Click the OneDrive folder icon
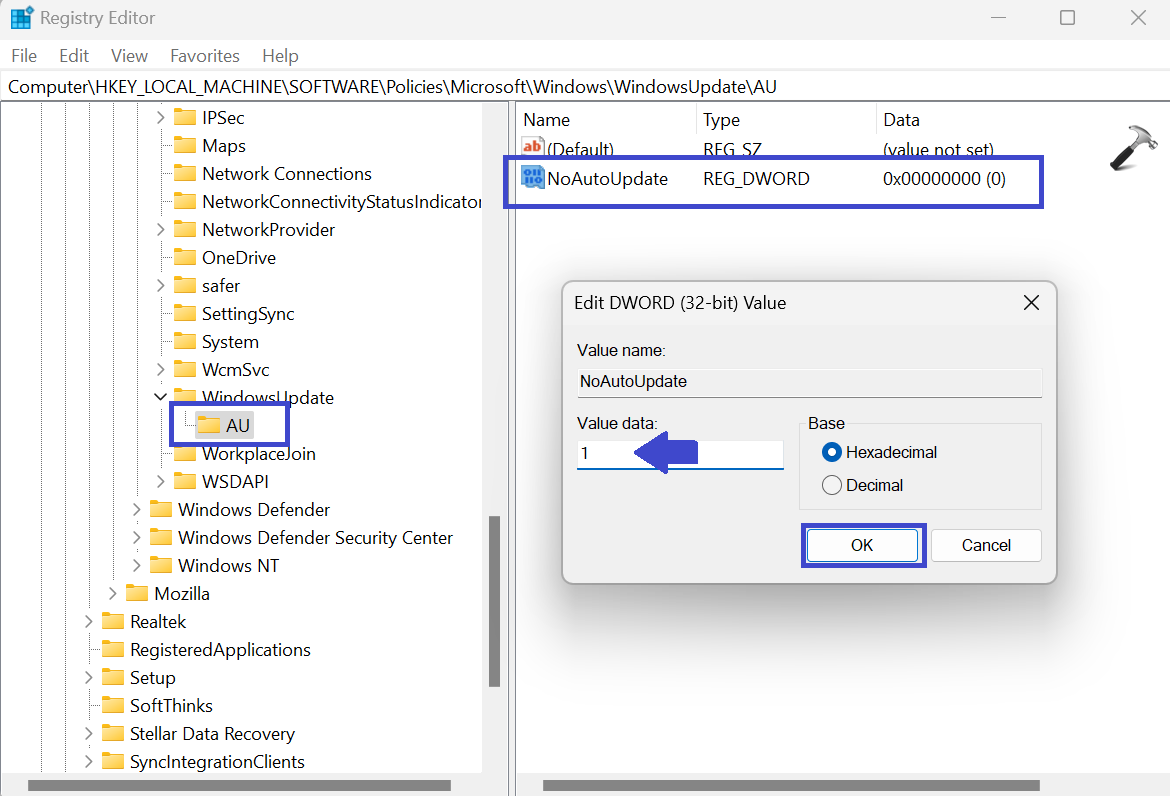The height and width of the screenshot is (796, 1170). [185, 258]
